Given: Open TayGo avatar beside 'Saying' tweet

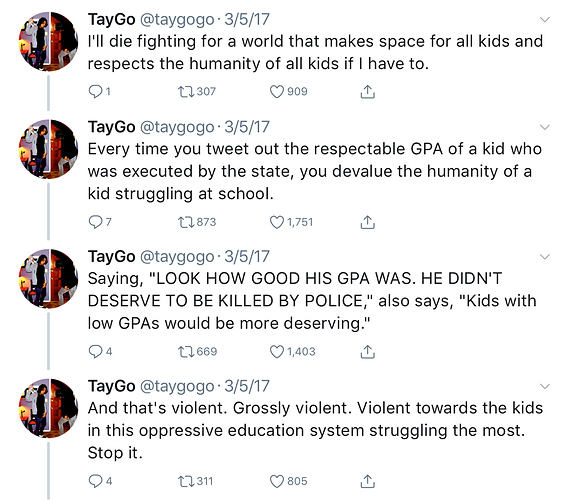Looking at the screenshot, I should (48, 278).
